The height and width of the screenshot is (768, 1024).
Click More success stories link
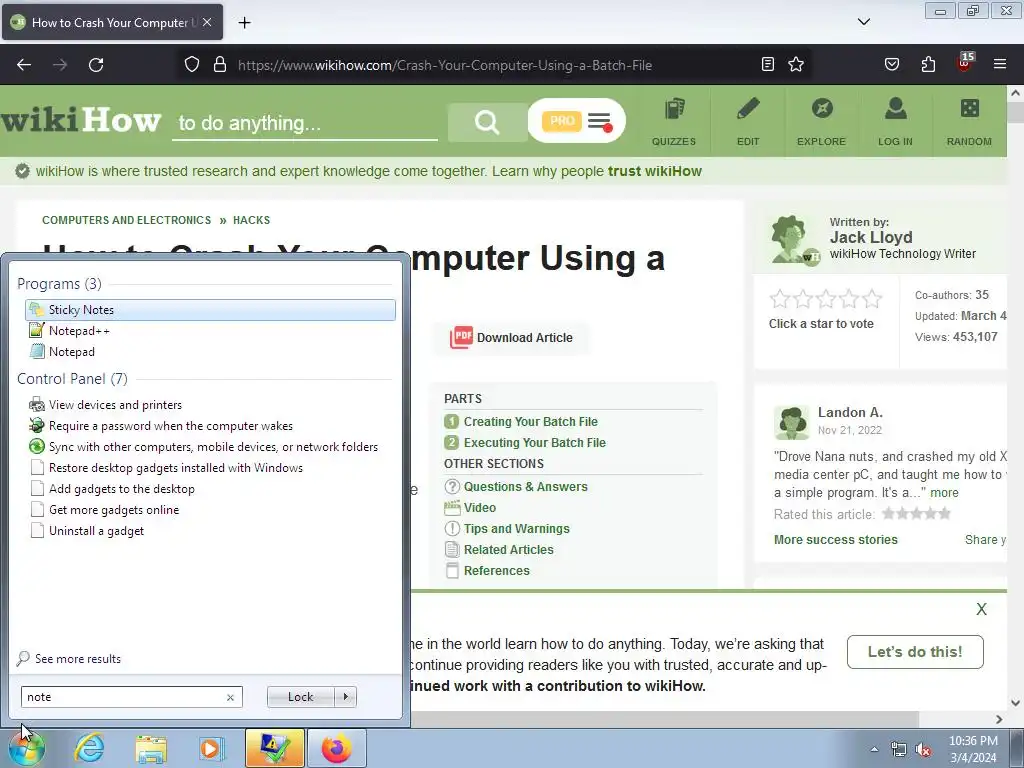835,539
